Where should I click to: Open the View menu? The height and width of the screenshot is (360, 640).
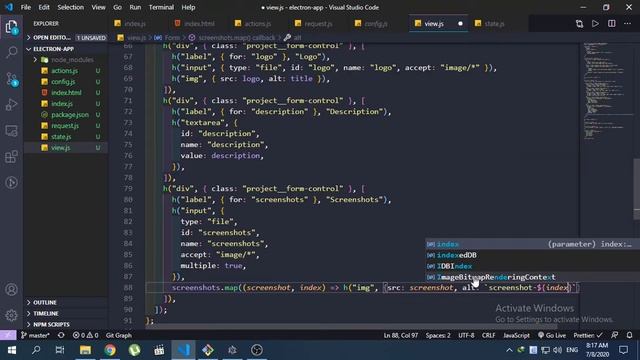(x=98, y=7)
